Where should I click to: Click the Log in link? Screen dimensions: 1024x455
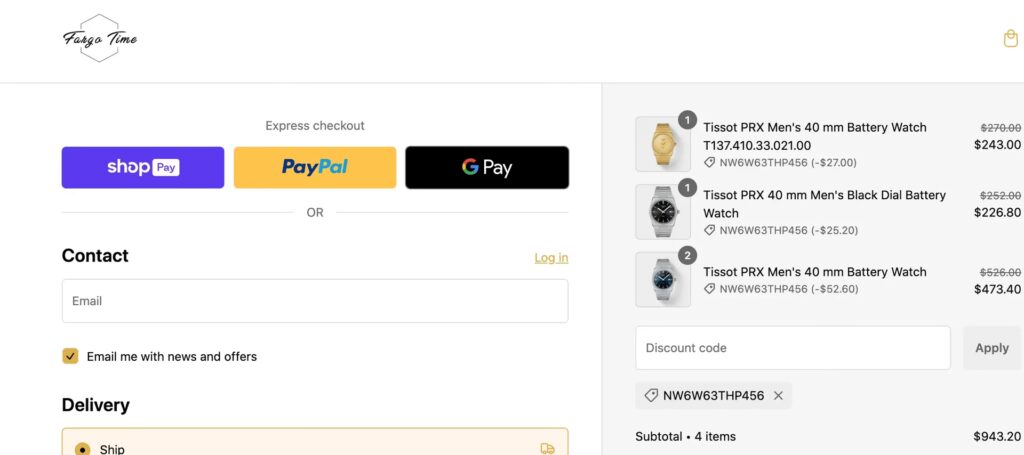[x=551, y=258]
